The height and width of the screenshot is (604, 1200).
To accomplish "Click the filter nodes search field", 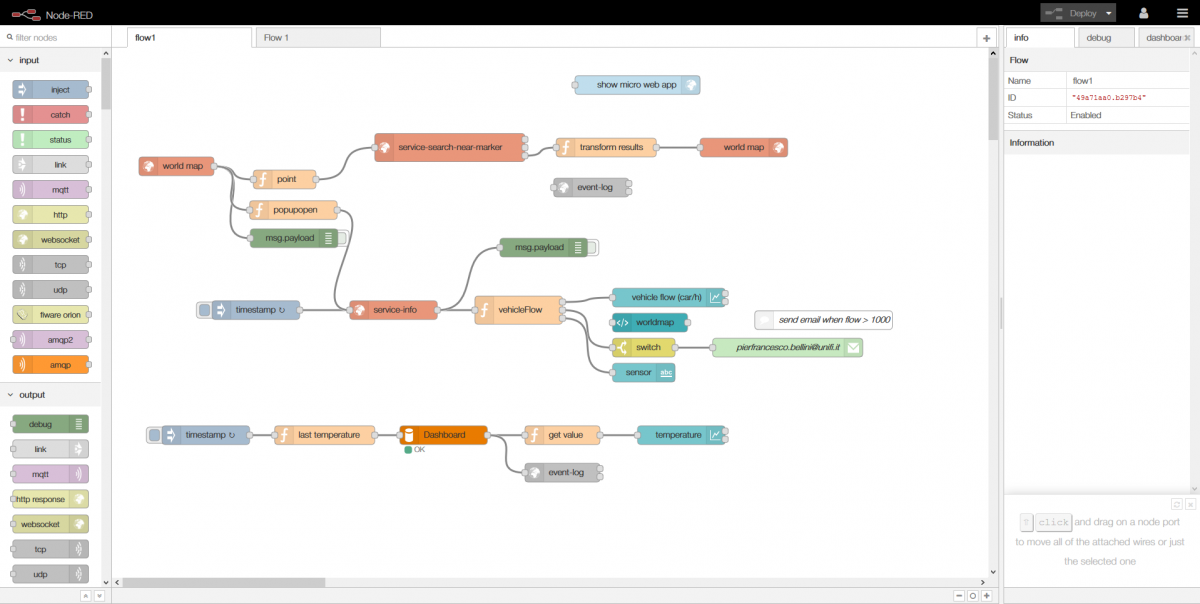I will [56, 38].
